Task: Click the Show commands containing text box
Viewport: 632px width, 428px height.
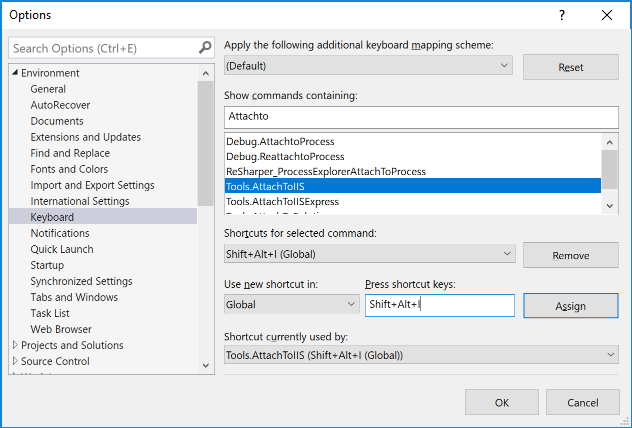Action: (x=420, y=116)
